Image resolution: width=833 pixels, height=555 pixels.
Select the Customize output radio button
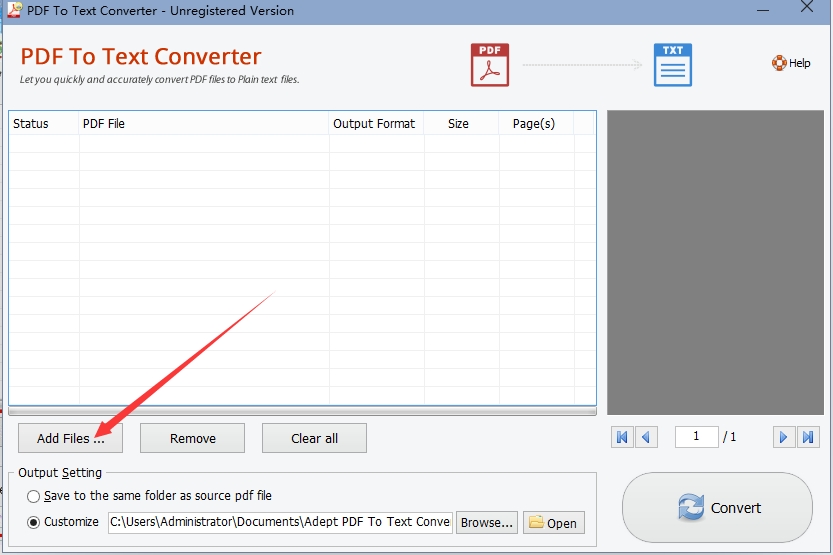point(33,523)
